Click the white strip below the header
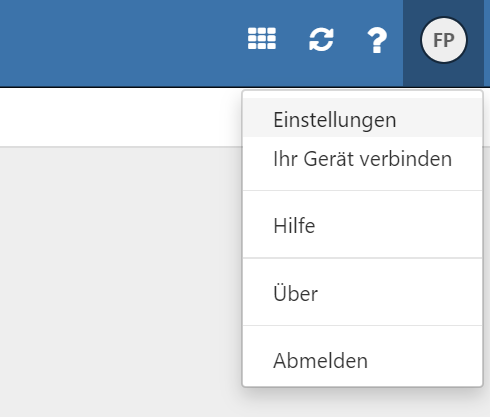 pos(120,117)
